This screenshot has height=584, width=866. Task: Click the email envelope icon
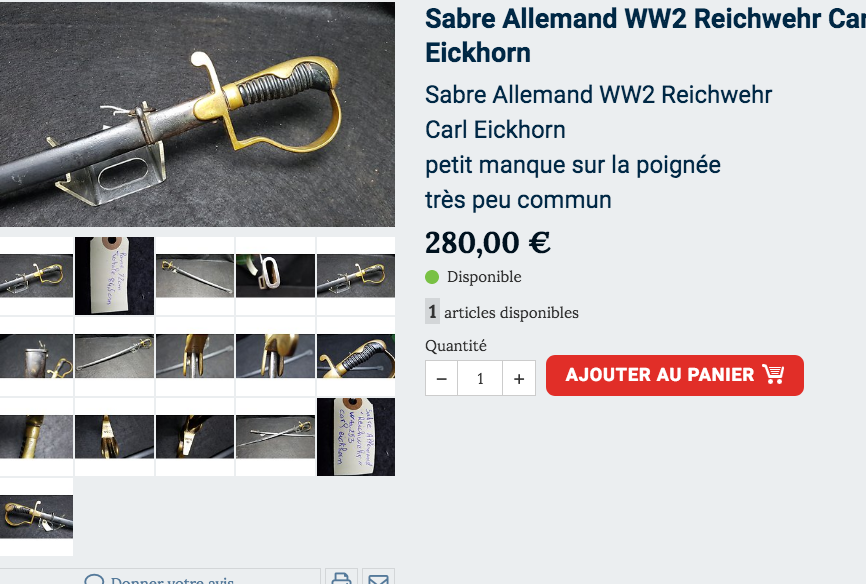click(x=378, y=578)
